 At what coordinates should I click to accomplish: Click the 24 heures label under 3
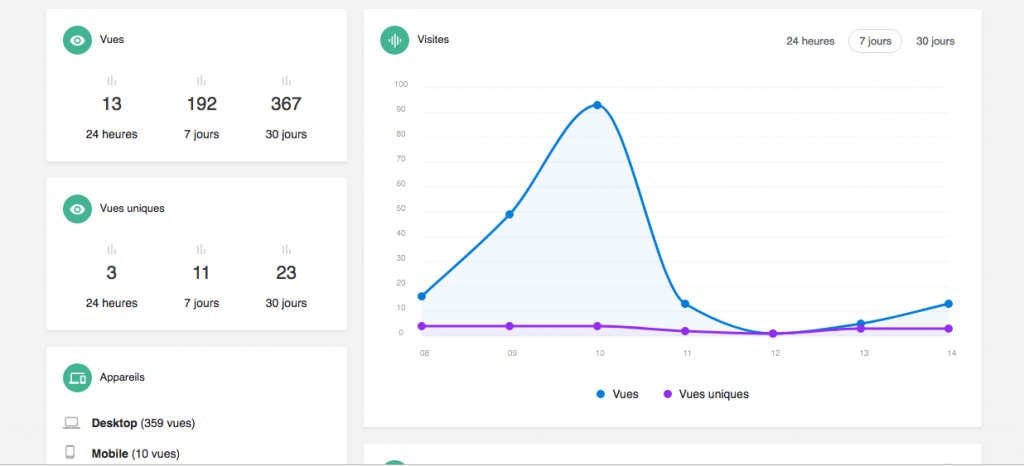(x=112, y=303)
